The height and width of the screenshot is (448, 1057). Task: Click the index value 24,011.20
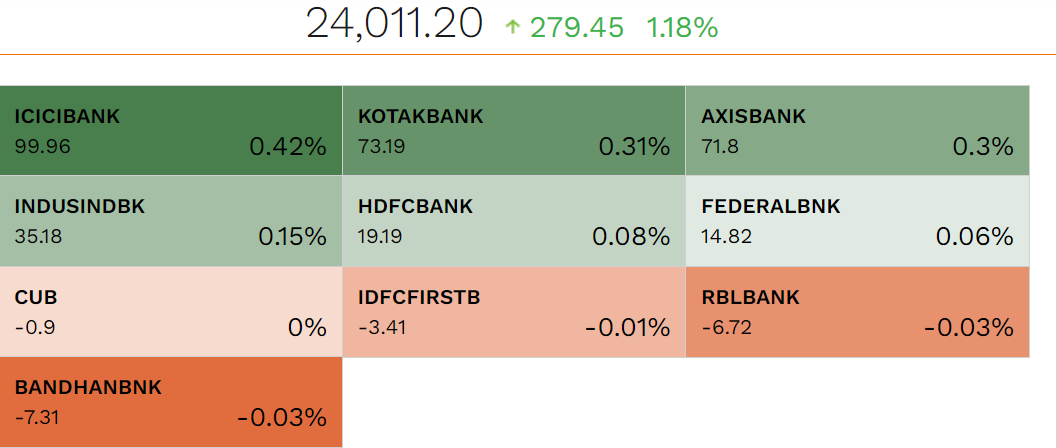pos(394,25)
